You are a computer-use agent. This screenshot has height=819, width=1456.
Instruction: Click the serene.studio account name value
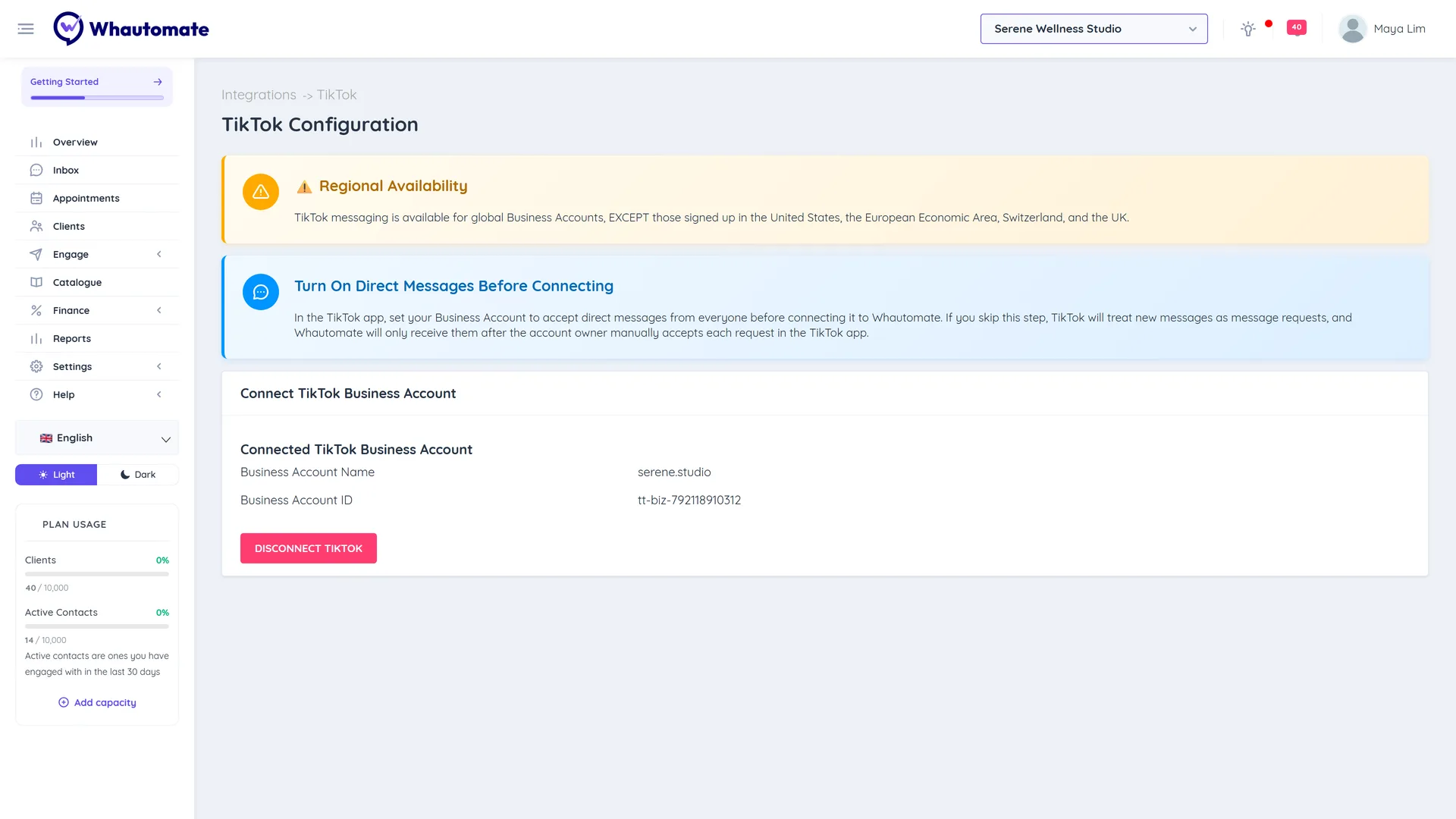pos(674,472)
